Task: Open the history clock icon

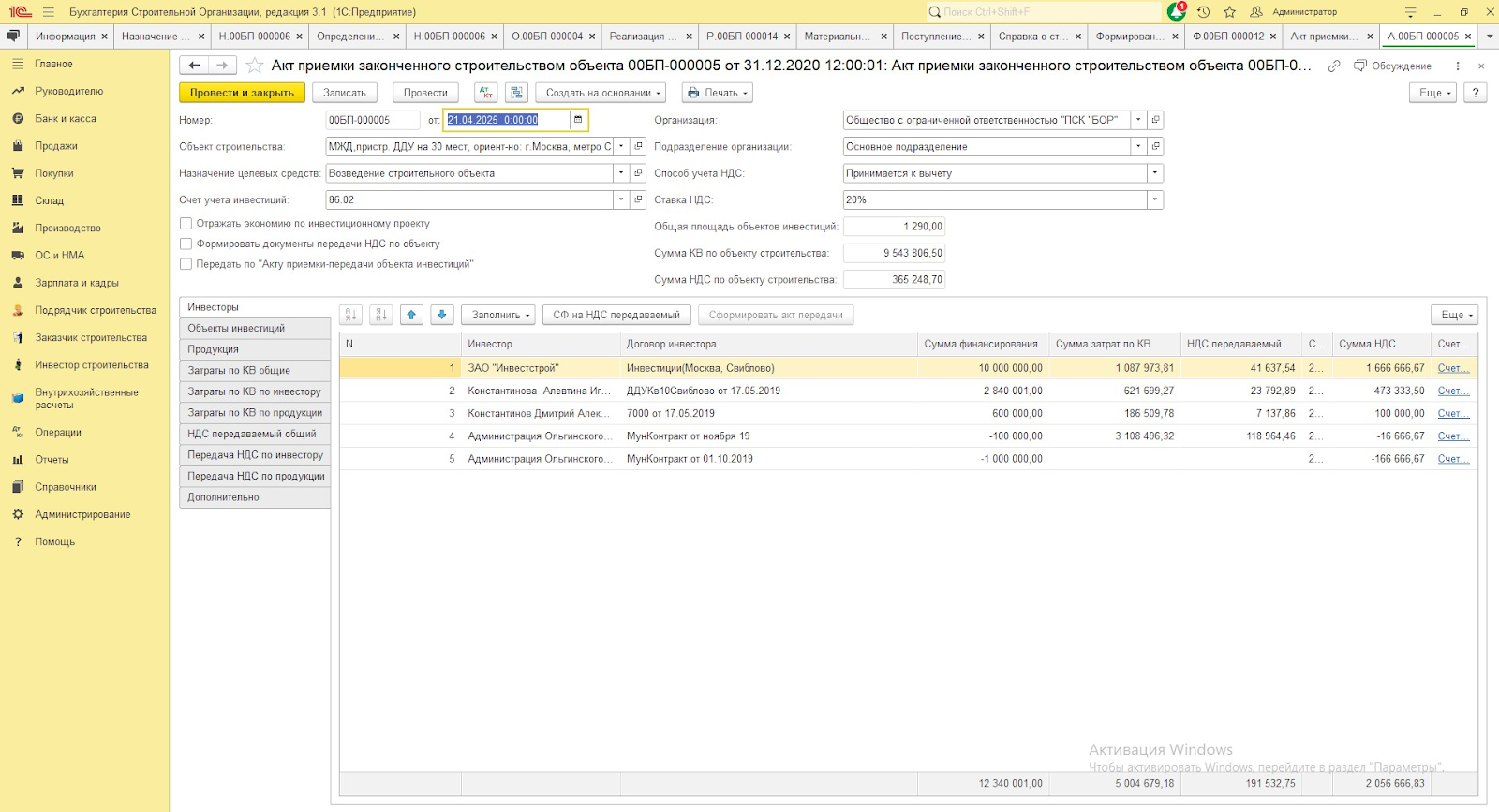Action: [x=1204, y=12]
